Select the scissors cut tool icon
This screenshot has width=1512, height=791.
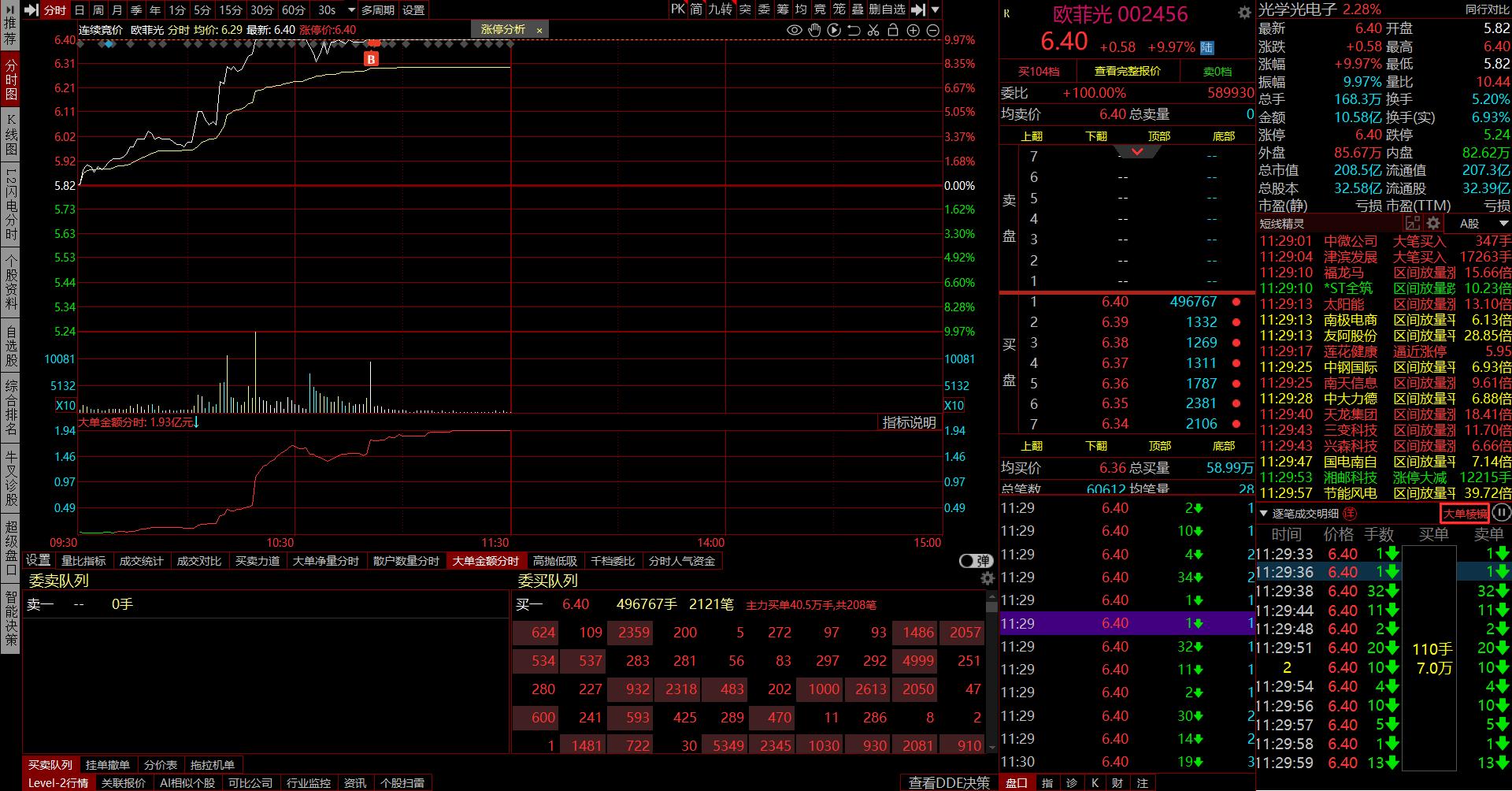click(873, 30)
